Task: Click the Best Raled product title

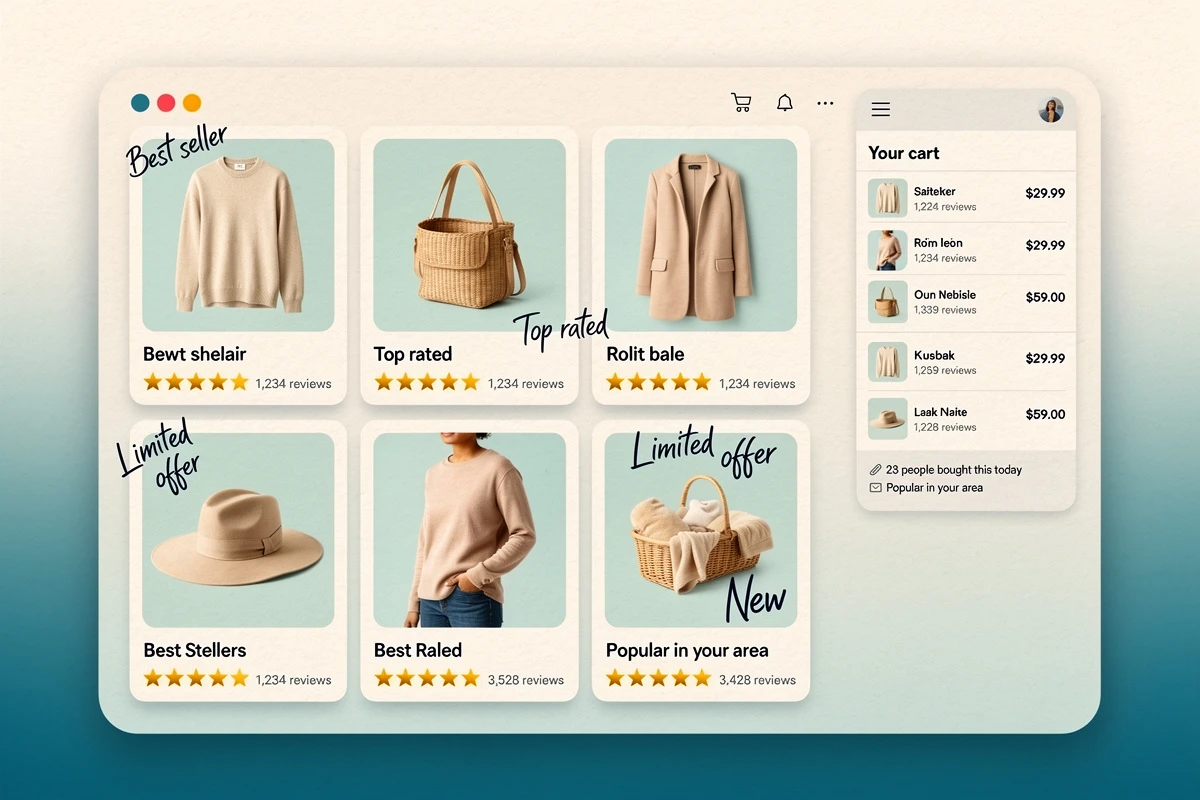Action: (417, 650)
